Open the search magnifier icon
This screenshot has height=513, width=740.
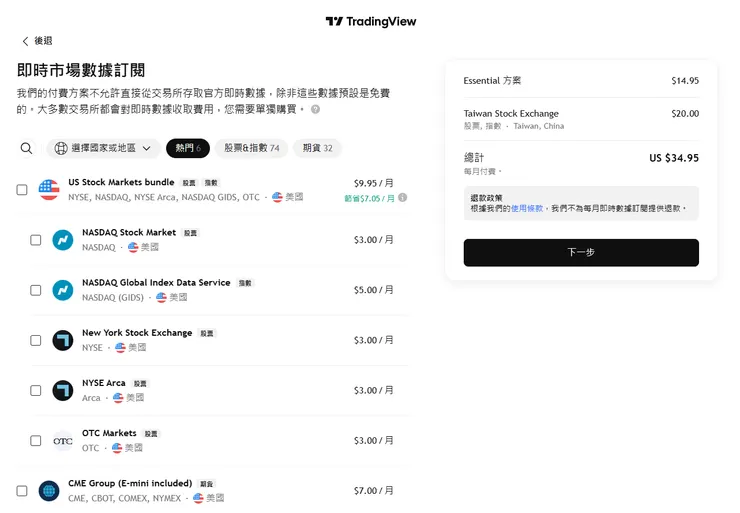[26, 148]
